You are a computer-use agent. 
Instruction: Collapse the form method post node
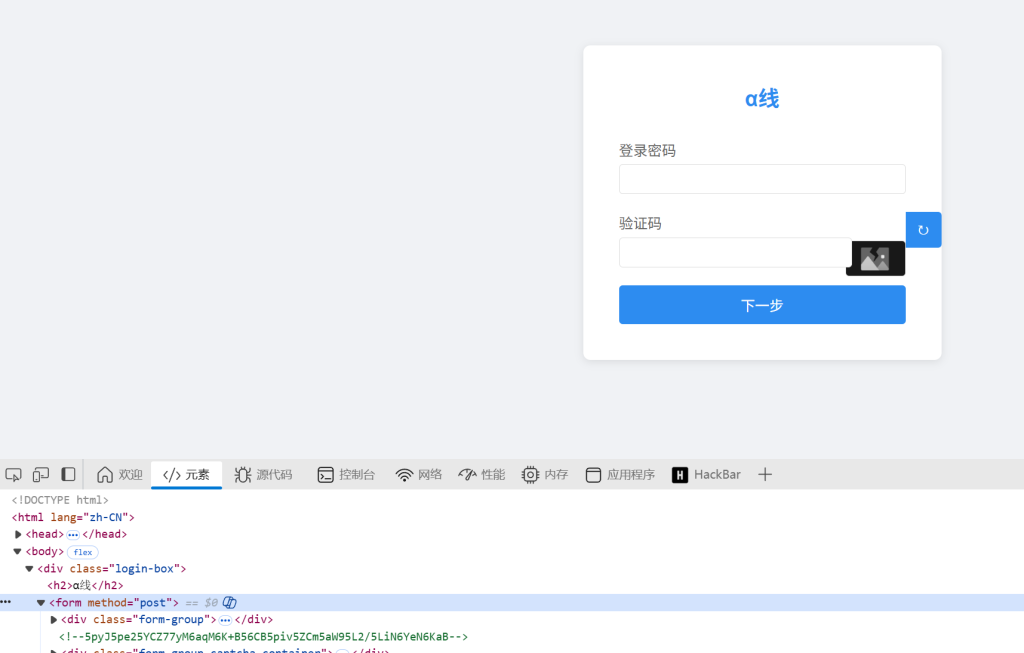tap(40, 603)
